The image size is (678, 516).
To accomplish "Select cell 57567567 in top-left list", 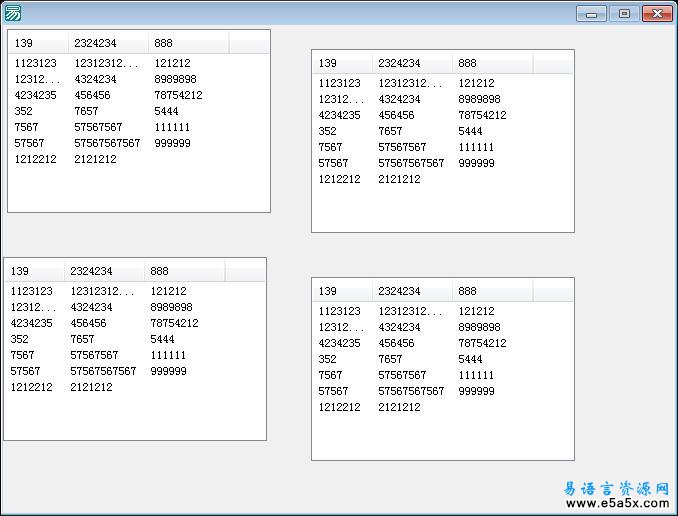I will pos(98,127).
